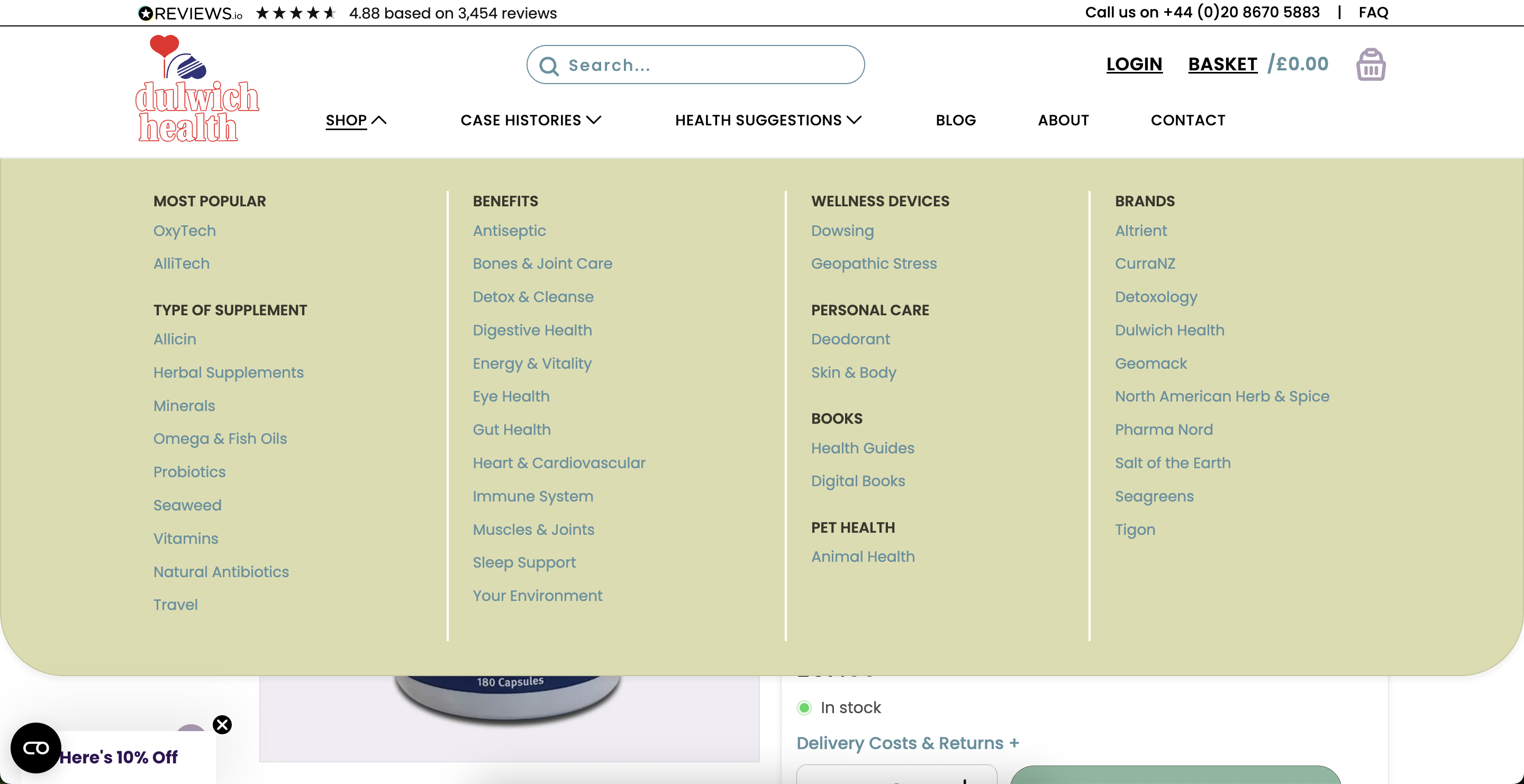This screenshot has width=1524, height=784.
Task: Collapse the SHOP menu chevron
Action: pyautogui.click(x=379, y=120)
